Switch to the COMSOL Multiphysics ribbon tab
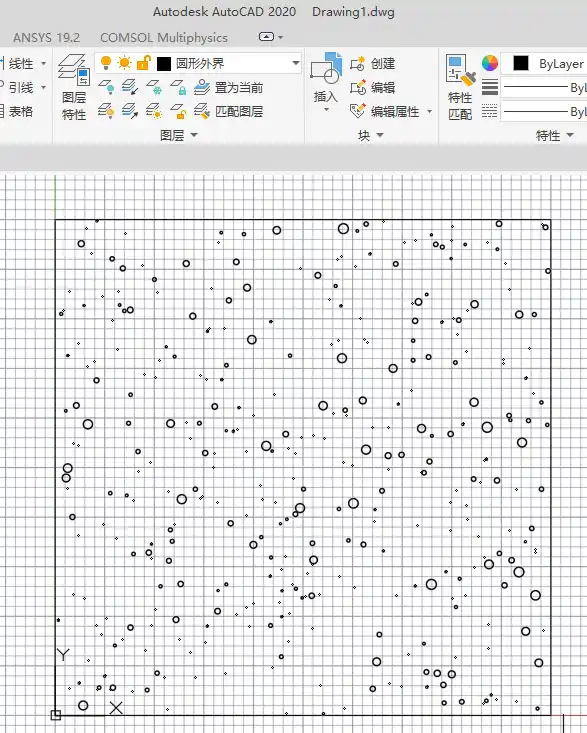This screenshot has width=587, height=733. click(x=164, y=37)
